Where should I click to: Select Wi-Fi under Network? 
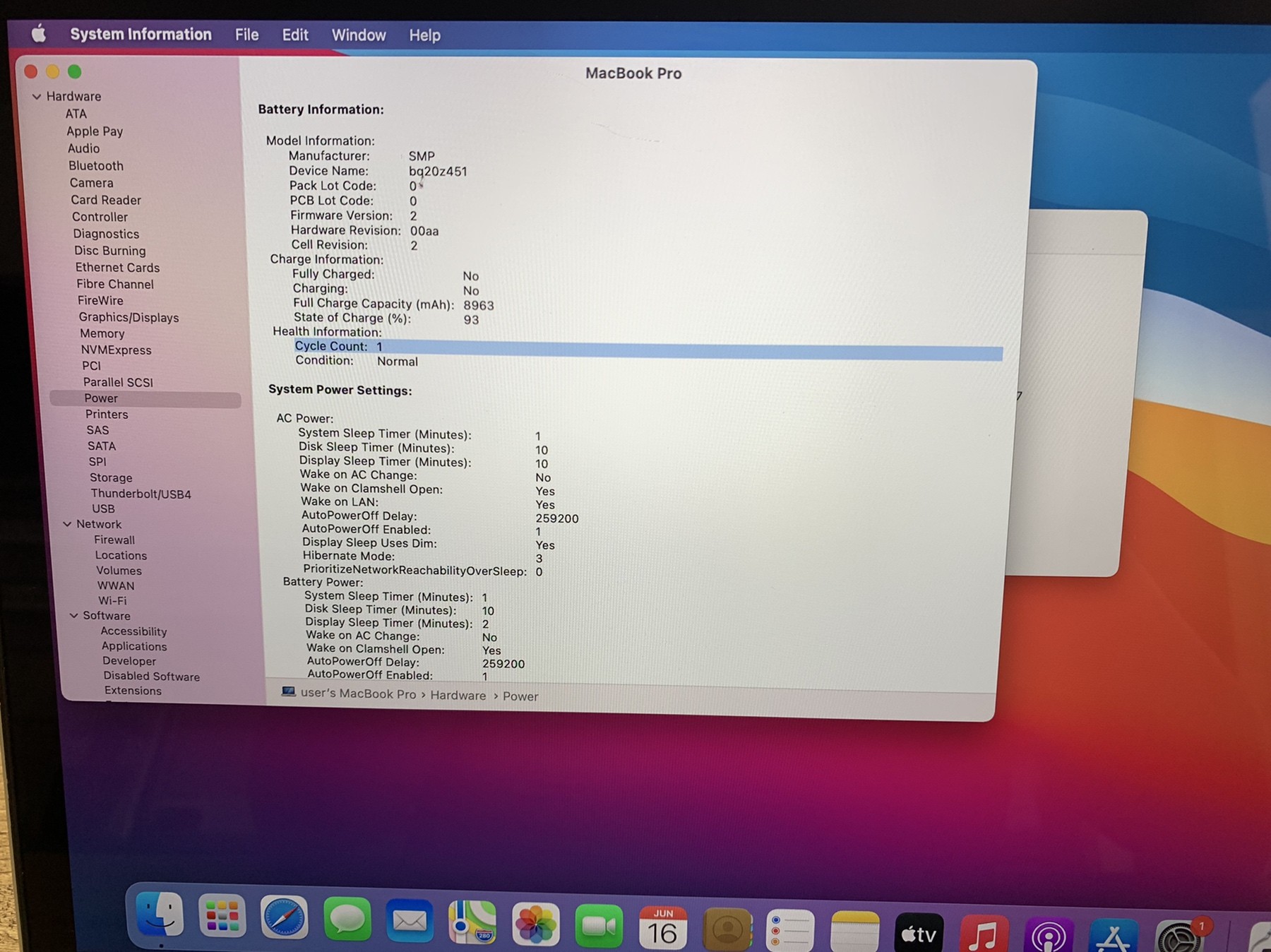coord(112,601)
